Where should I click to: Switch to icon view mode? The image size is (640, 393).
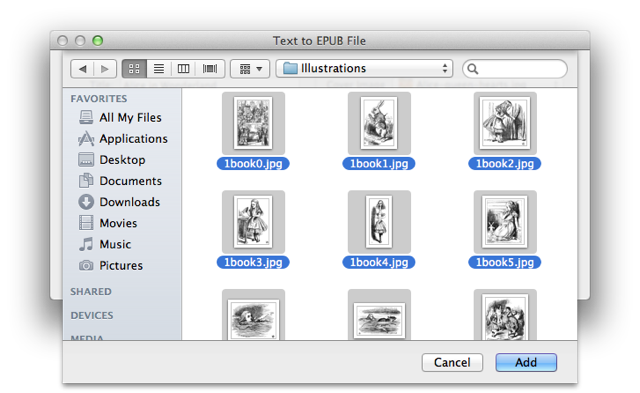(x=134, y=69)
